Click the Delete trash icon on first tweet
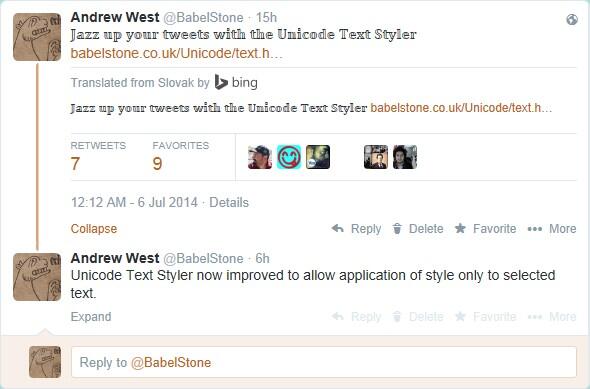Image resolution: width=590 pixels, height=389 pixels. 397,228
